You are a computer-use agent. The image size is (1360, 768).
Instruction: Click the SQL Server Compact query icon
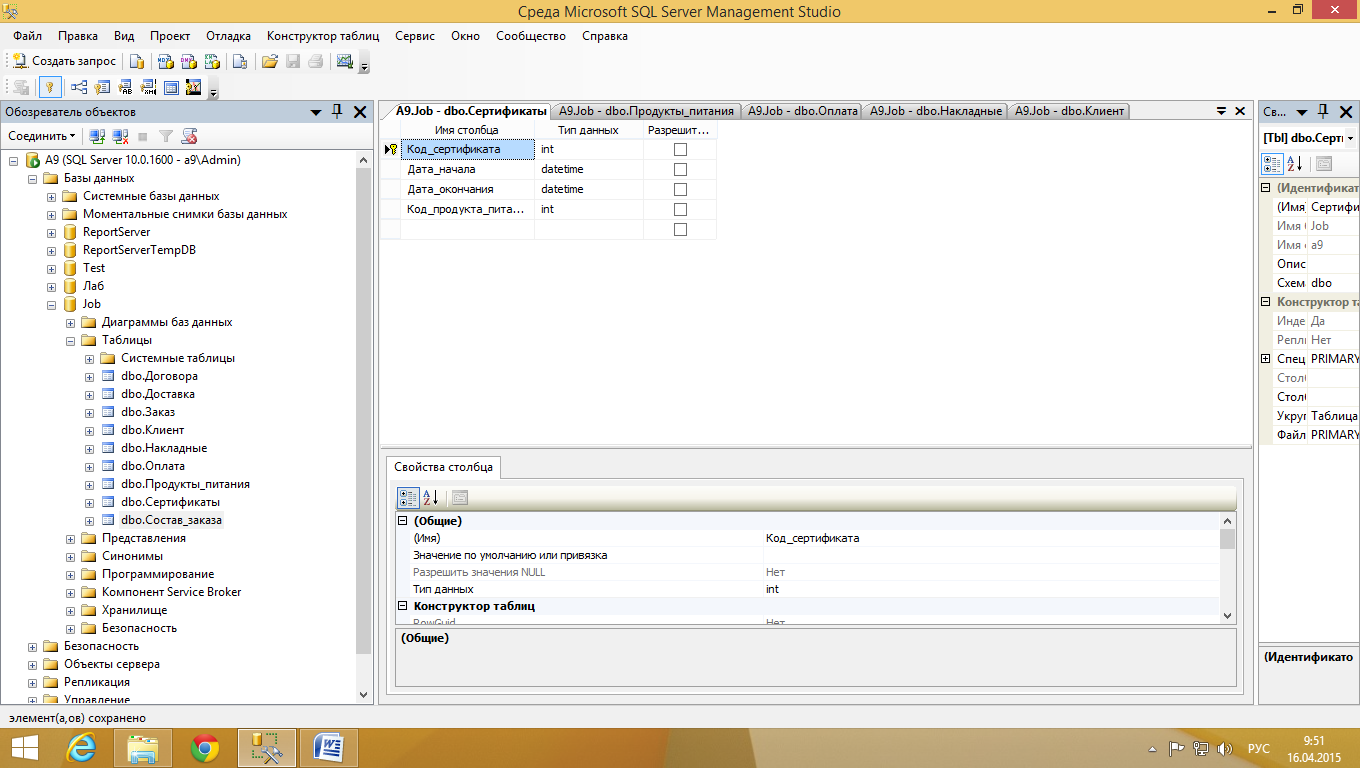(x=239, y=61)
